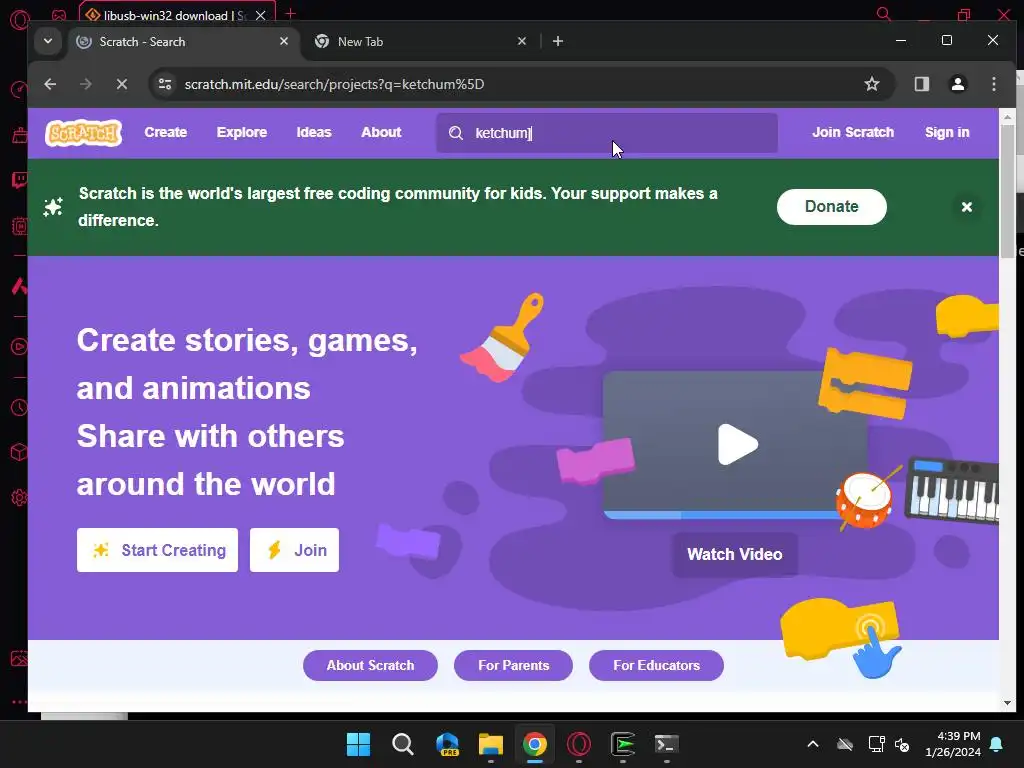Click the video progress bar

(x=722, y=515)
